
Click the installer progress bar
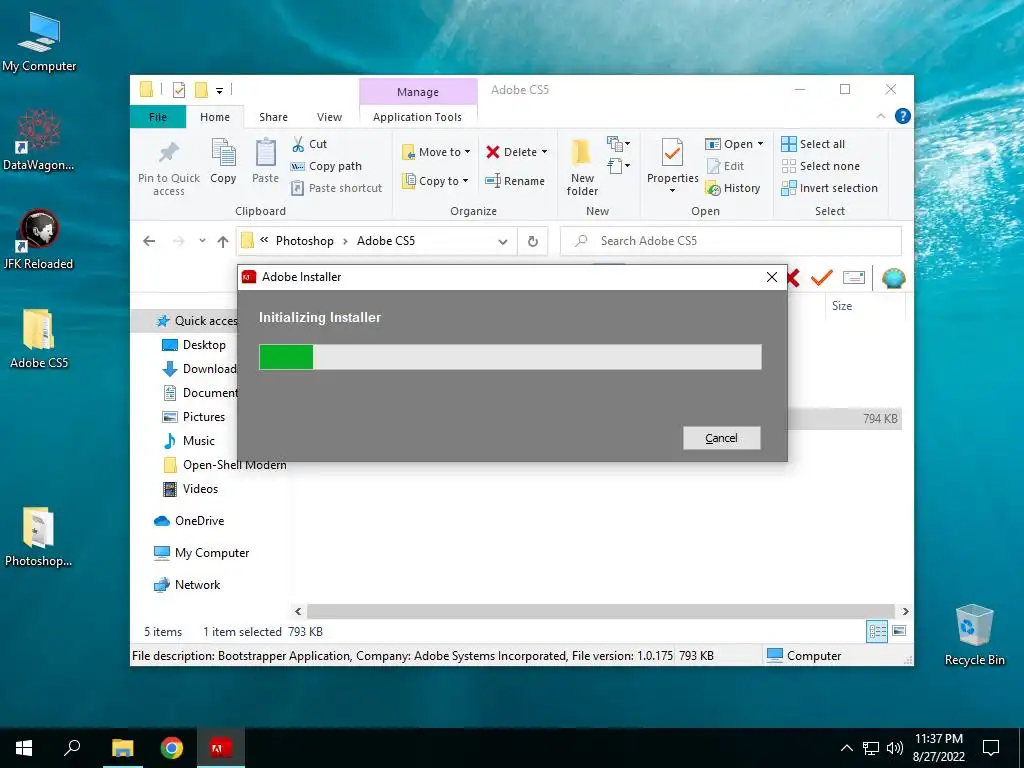click(510, 357)
